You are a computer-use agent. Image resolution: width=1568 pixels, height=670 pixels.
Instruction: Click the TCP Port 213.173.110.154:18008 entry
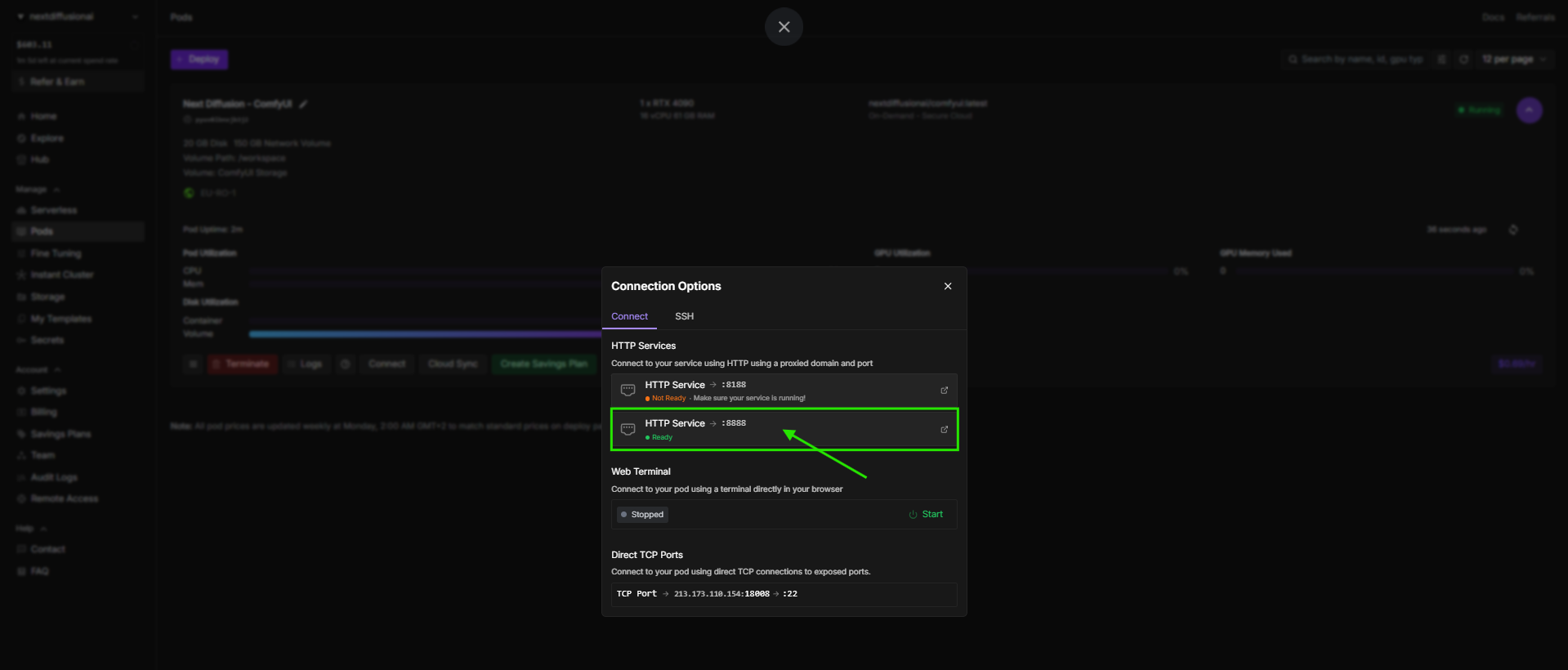(784, 594)
